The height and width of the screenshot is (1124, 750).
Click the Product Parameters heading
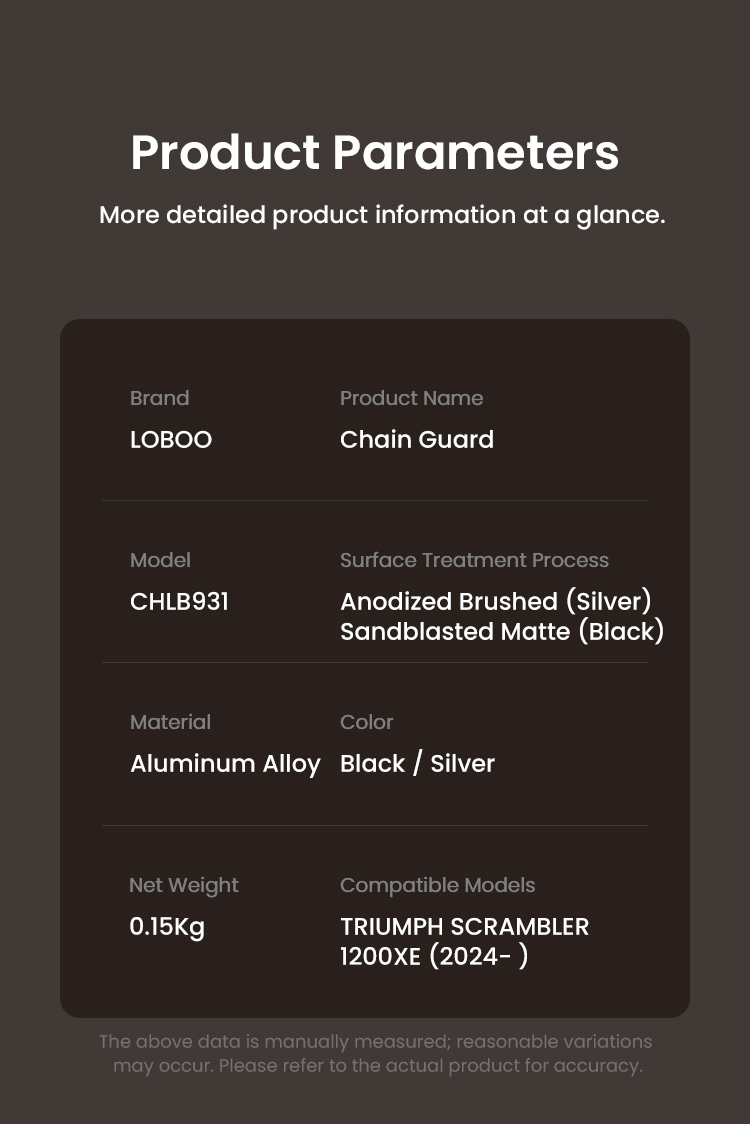click(375, 153)
